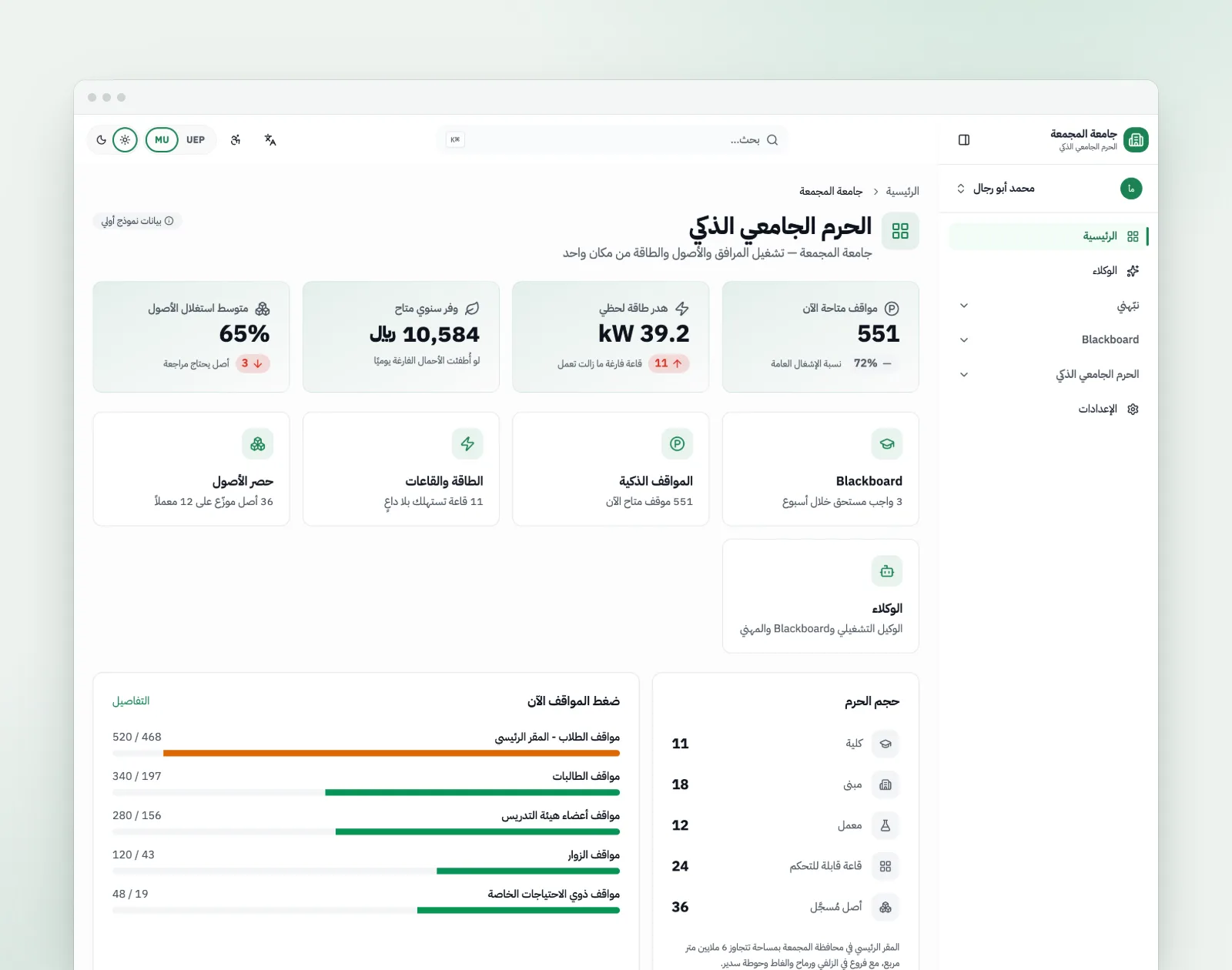Switch to the UEP brand option
The height and width of the screenshot is (970, 1232).
pos(196,140)
